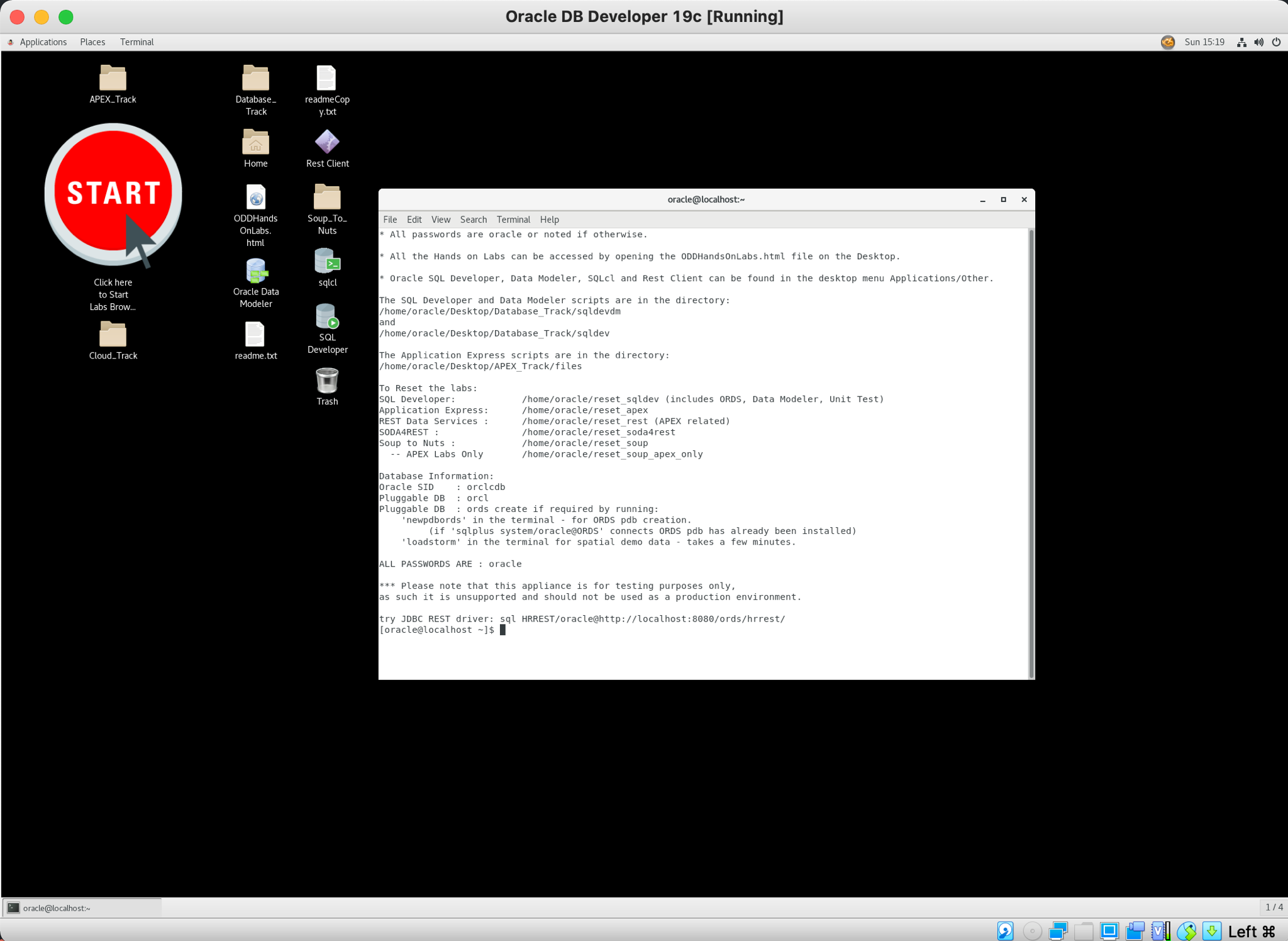This screenshot has height=941, width=1288.
Task: Click VirtualBox network adapters status icon
Action: pos(1058,930)
